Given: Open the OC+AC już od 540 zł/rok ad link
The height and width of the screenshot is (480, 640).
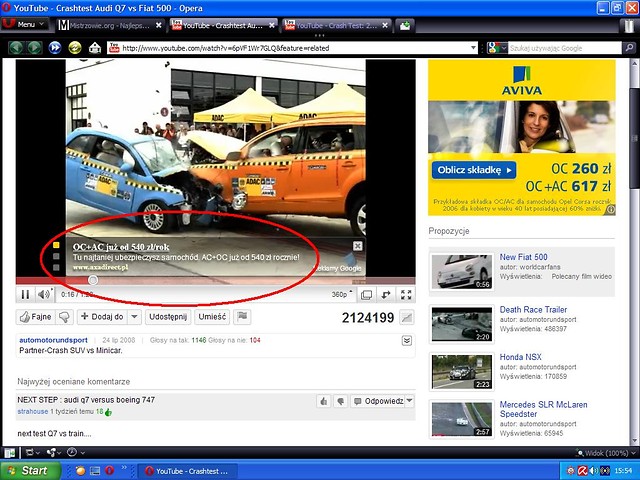Looking at the screenshot, I should coord(121,247).
